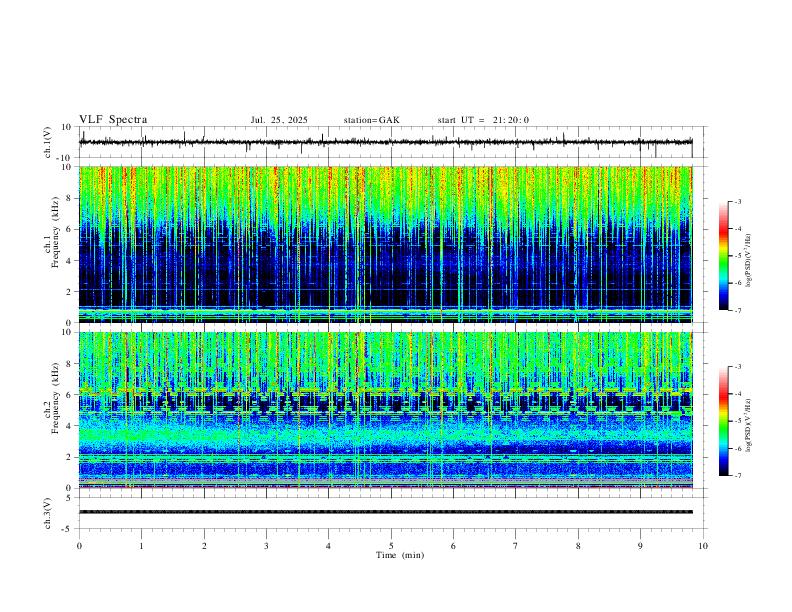Click time axis tick label "6"
Viewport: 792px width, 612px height.
pos(454,546)
